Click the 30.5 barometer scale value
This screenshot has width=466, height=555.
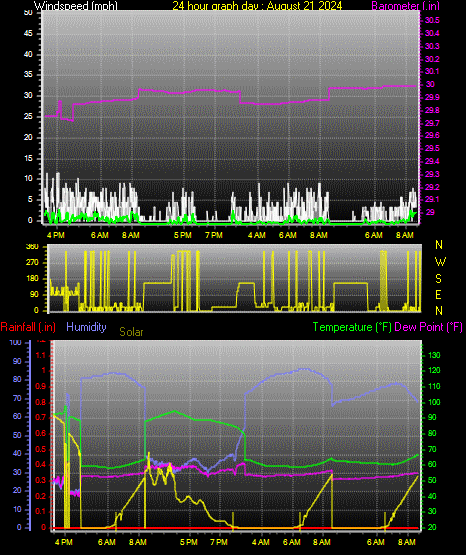pos(432,21)
